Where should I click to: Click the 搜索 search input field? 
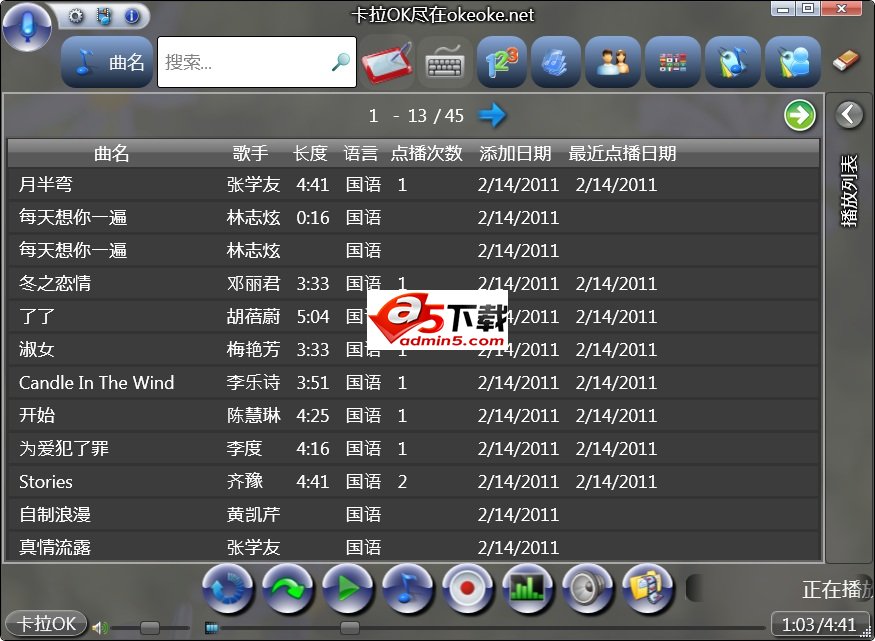[257, 62]
